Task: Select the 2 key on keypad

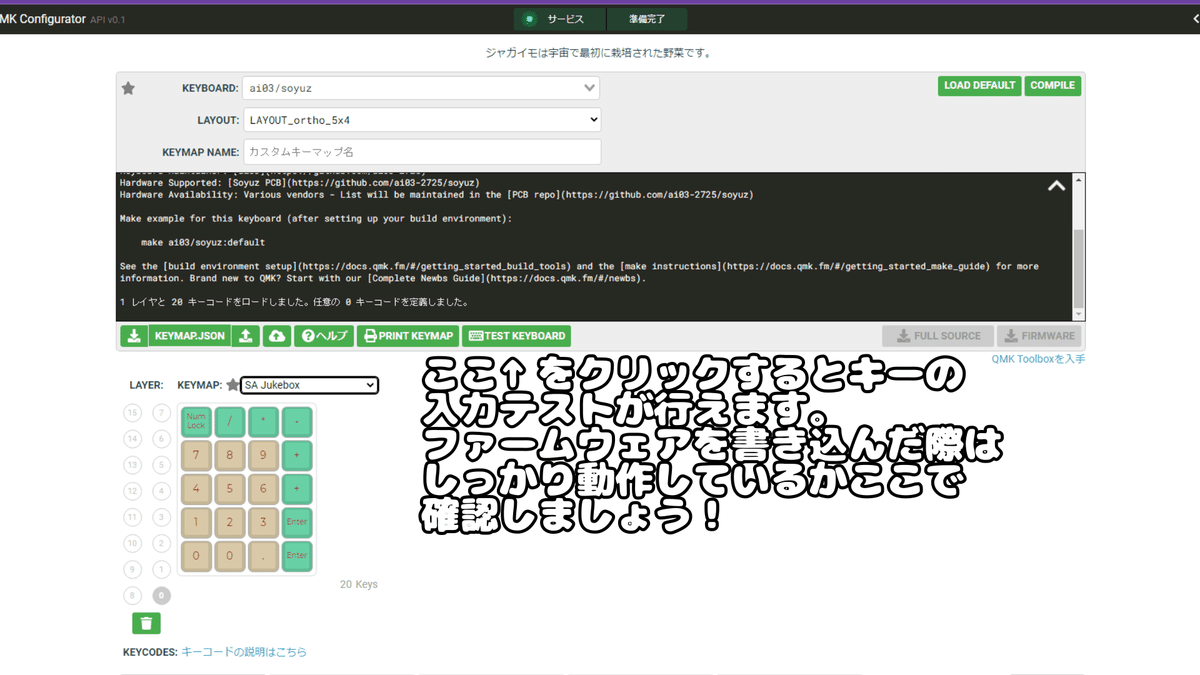Action: (x=230, y=523)
